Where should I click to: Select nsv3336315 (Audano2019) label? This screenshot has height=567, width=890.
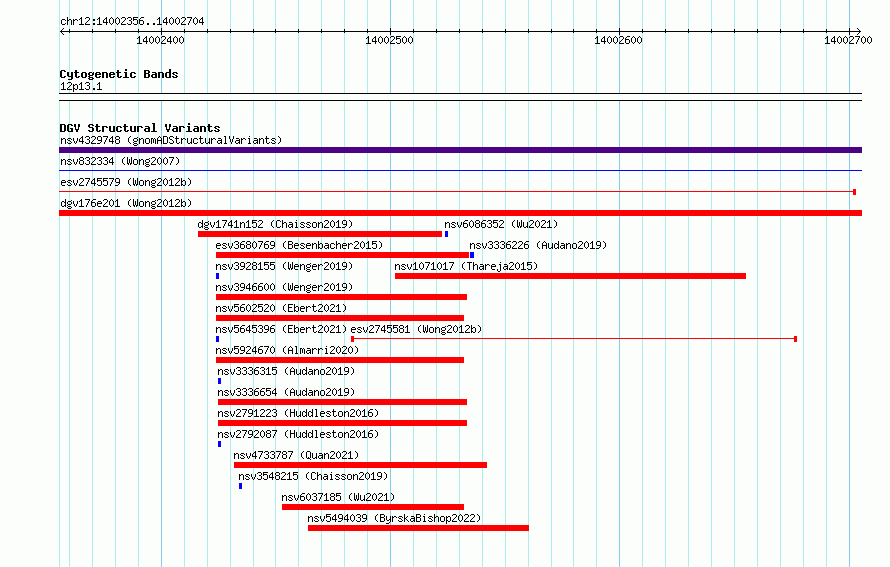(286, 371)
